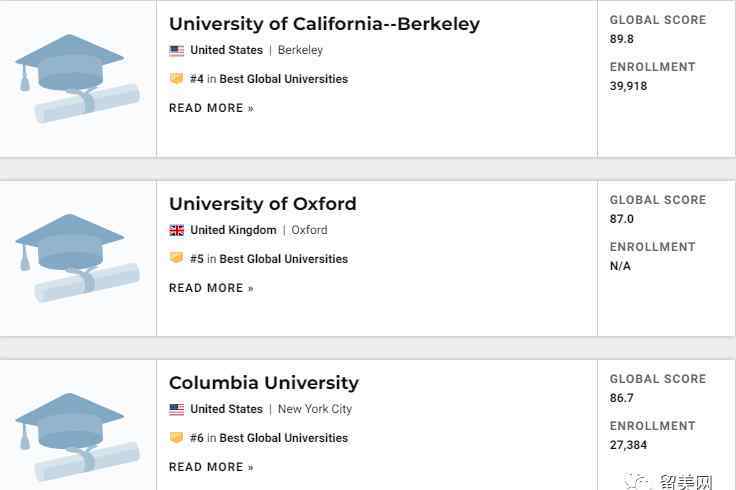Click the United Kingdom flag icon
The height and width of the screenshot is (490, 736).
(176, 230)
